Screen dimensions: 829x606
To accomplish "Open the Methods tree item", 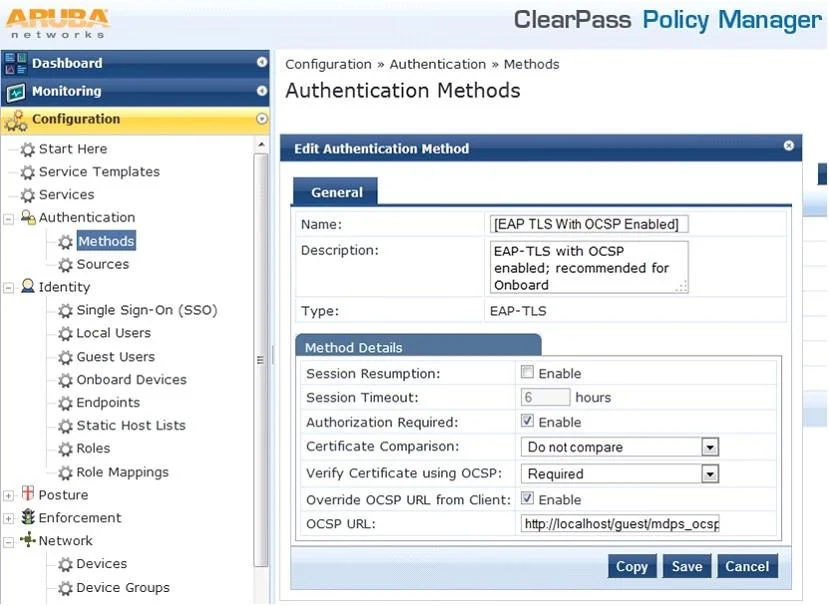I will (106, 241).
